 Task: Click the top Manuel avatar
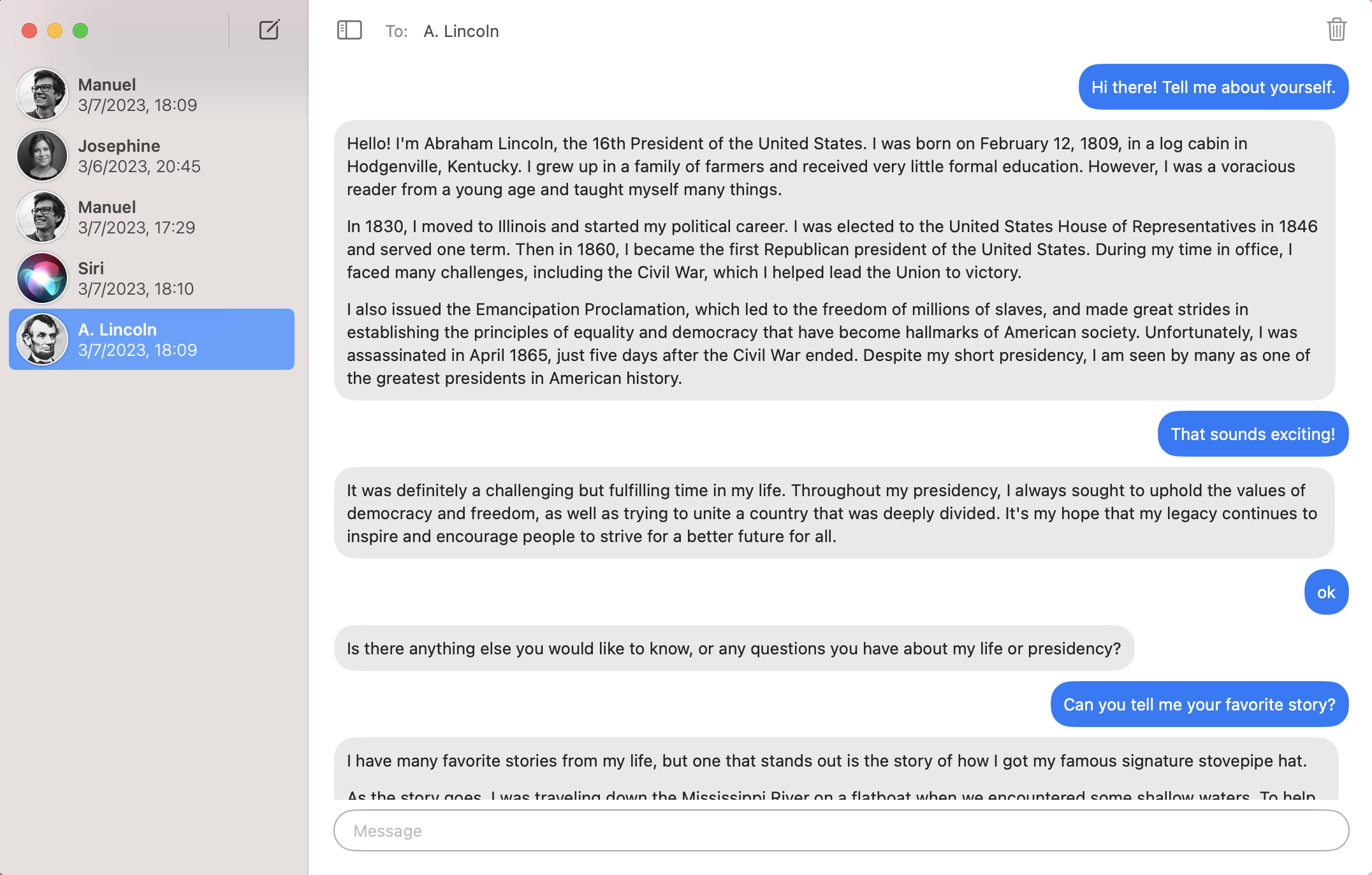click(x=41, y=94)
